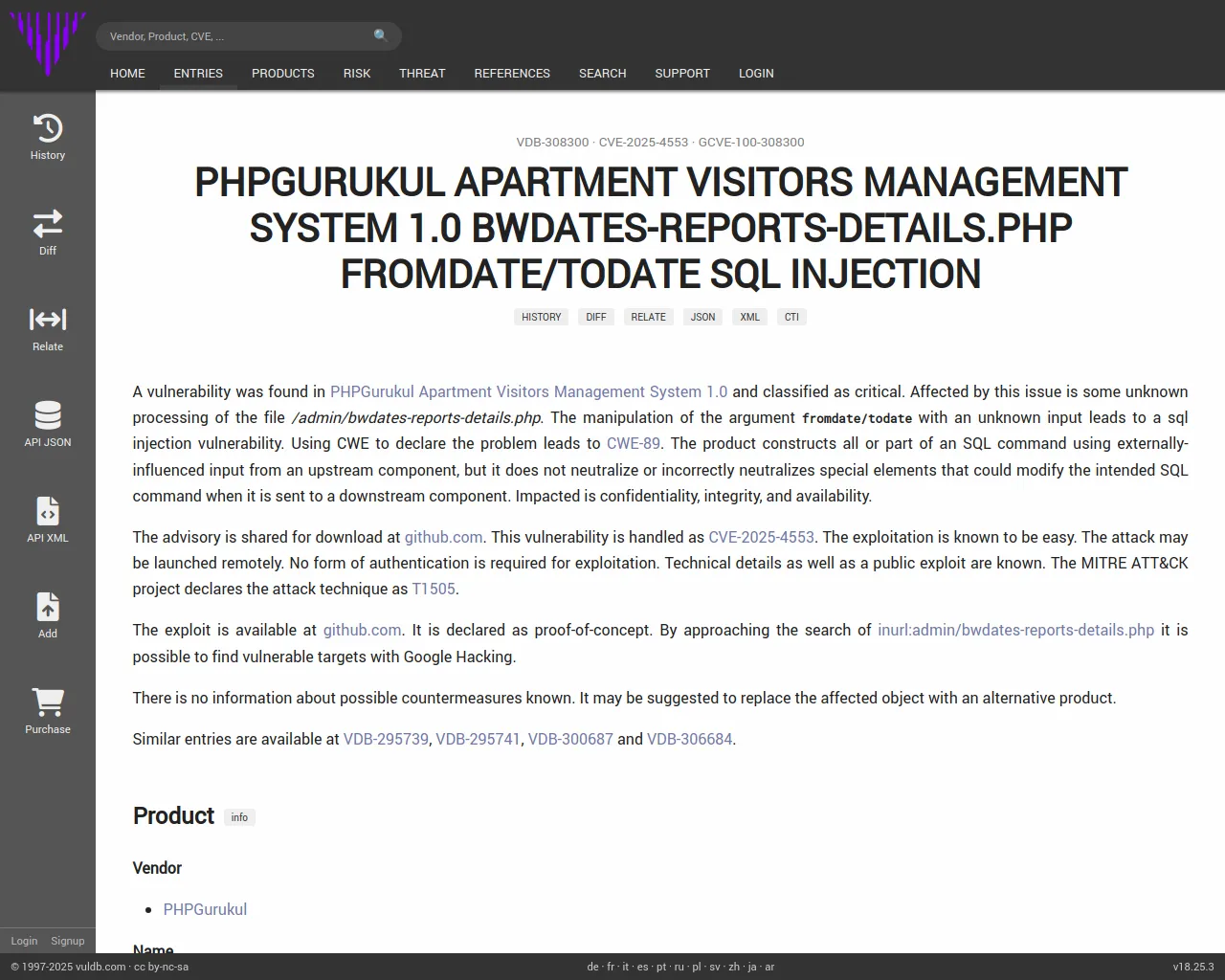The width and height of the screenshot is (1225, 980).
Task: Switch language to pl
Action: pos(697,967)
